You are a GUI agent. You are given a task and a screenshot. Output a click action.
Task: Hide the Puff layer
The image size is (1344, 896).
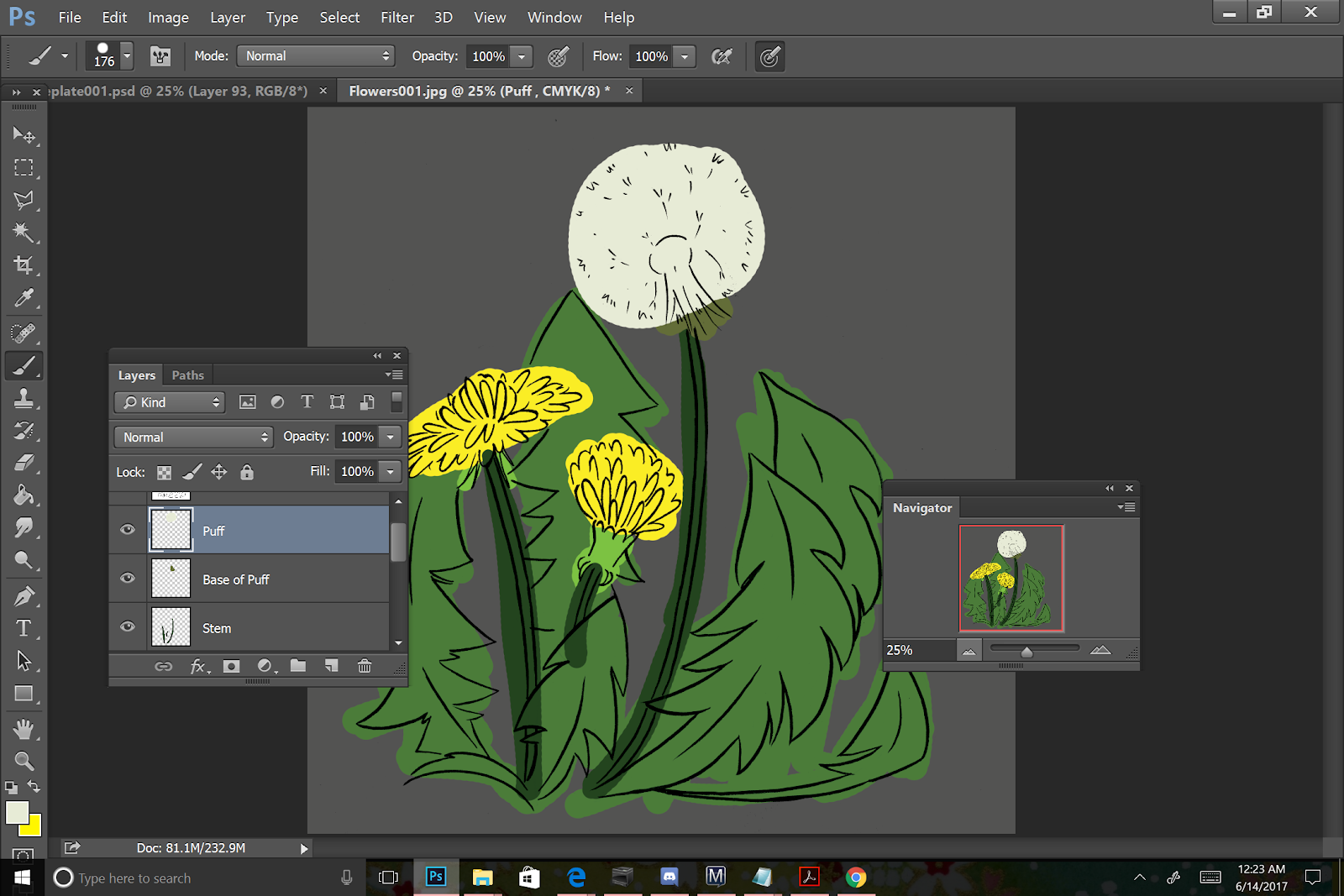[x=128, y=530]
